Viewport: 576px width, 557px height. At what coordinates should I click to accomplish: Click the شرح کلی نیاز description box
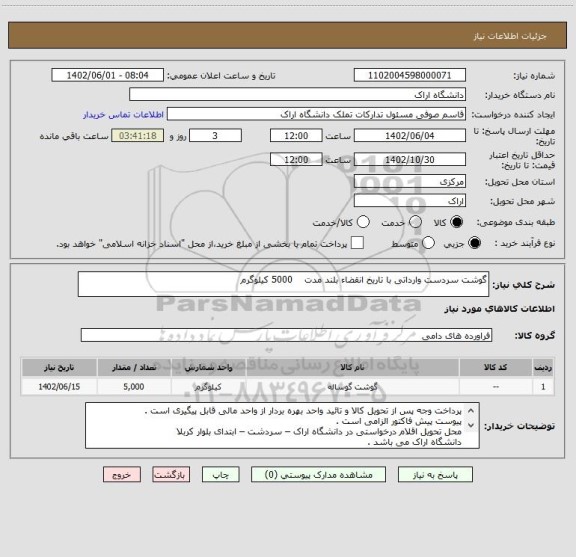(x=283, y=284)
